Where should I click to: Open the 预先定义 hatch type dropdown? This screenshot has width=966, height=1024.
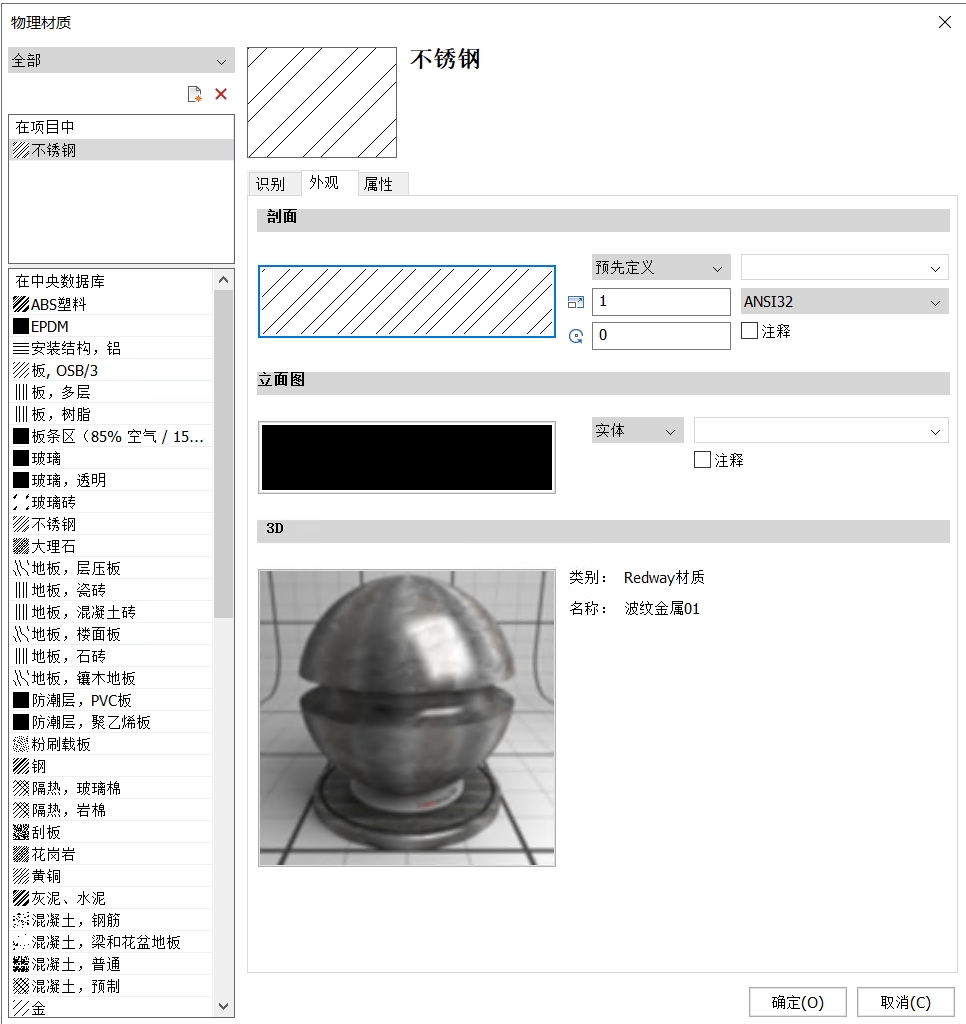[x=661, y=268]
